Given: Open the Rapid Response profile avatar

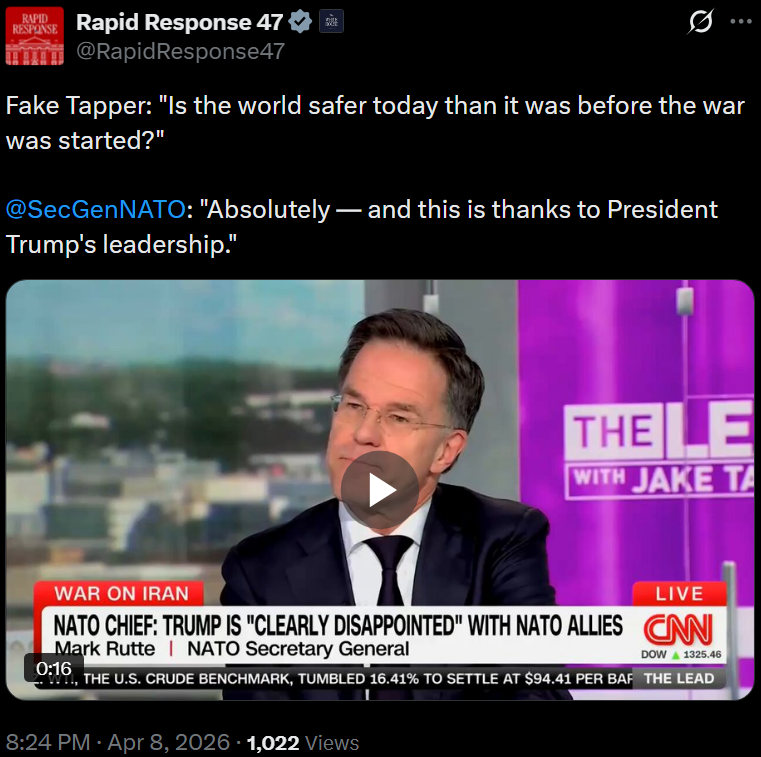Looking at the screenshot, I should 34,36.
